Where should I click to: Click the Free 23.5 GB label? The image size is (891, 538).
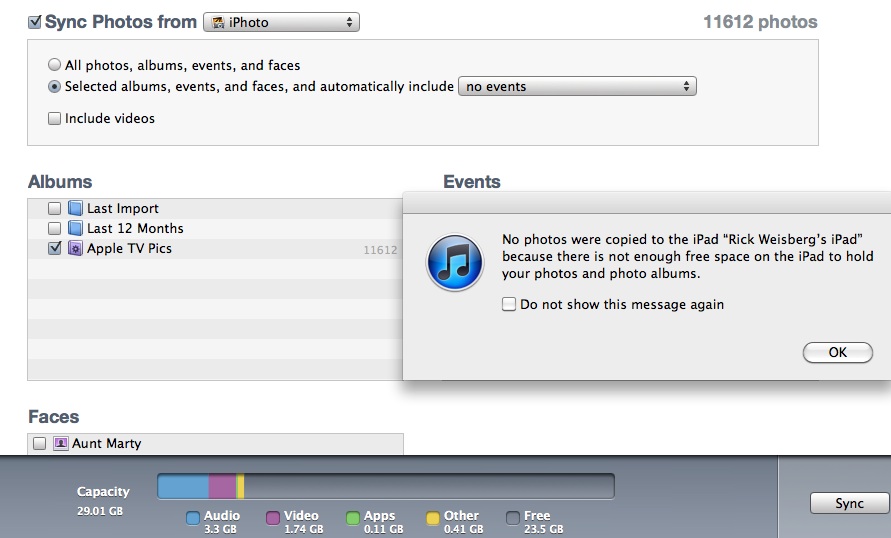click(x=544, y=522)
